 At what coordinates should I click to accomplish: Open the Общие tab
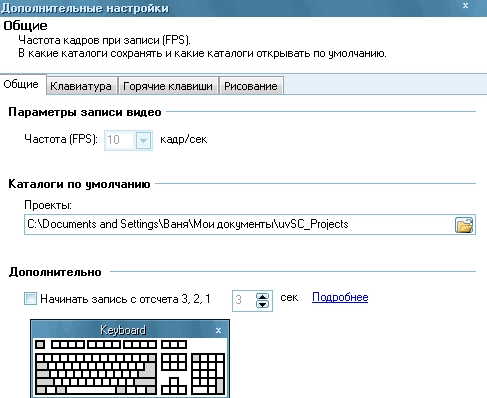(23, 85)
